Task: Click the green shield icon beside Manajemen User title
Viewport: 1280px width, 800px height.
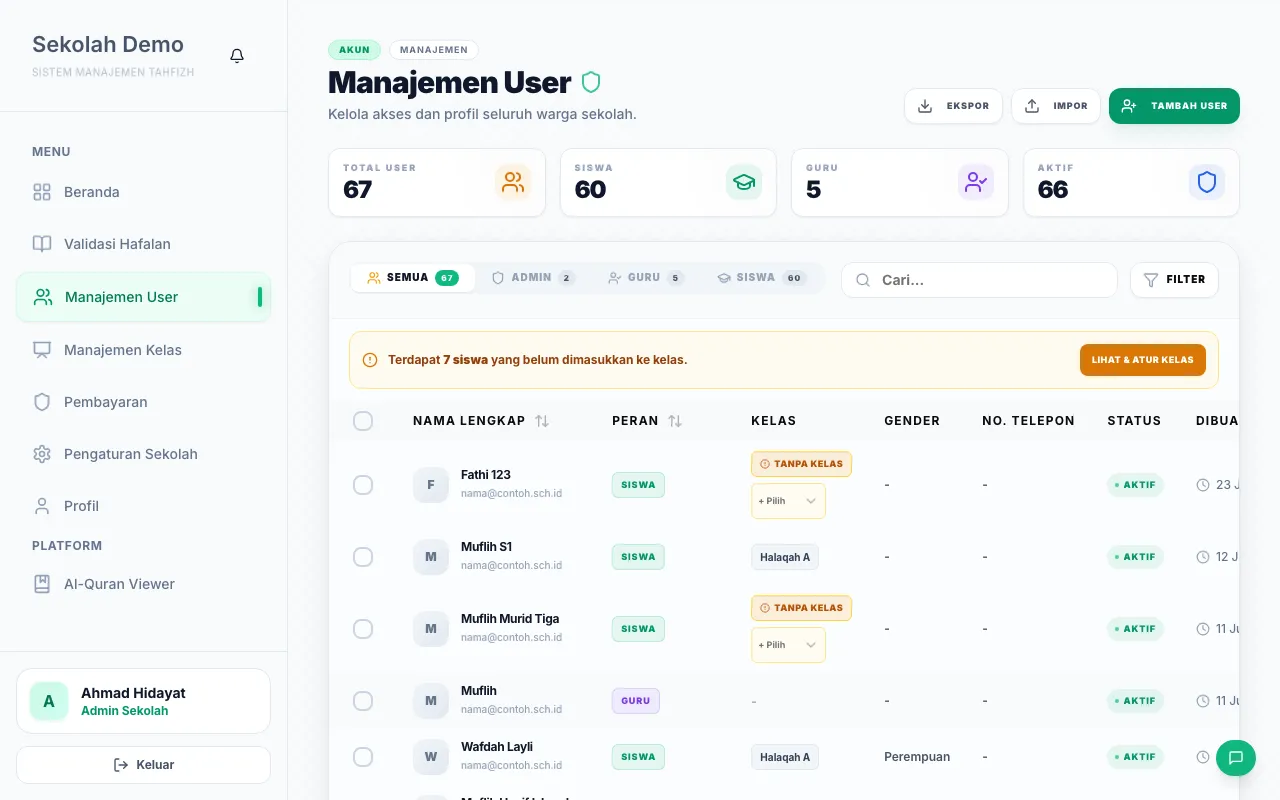Action: click(x=591, y=82)
